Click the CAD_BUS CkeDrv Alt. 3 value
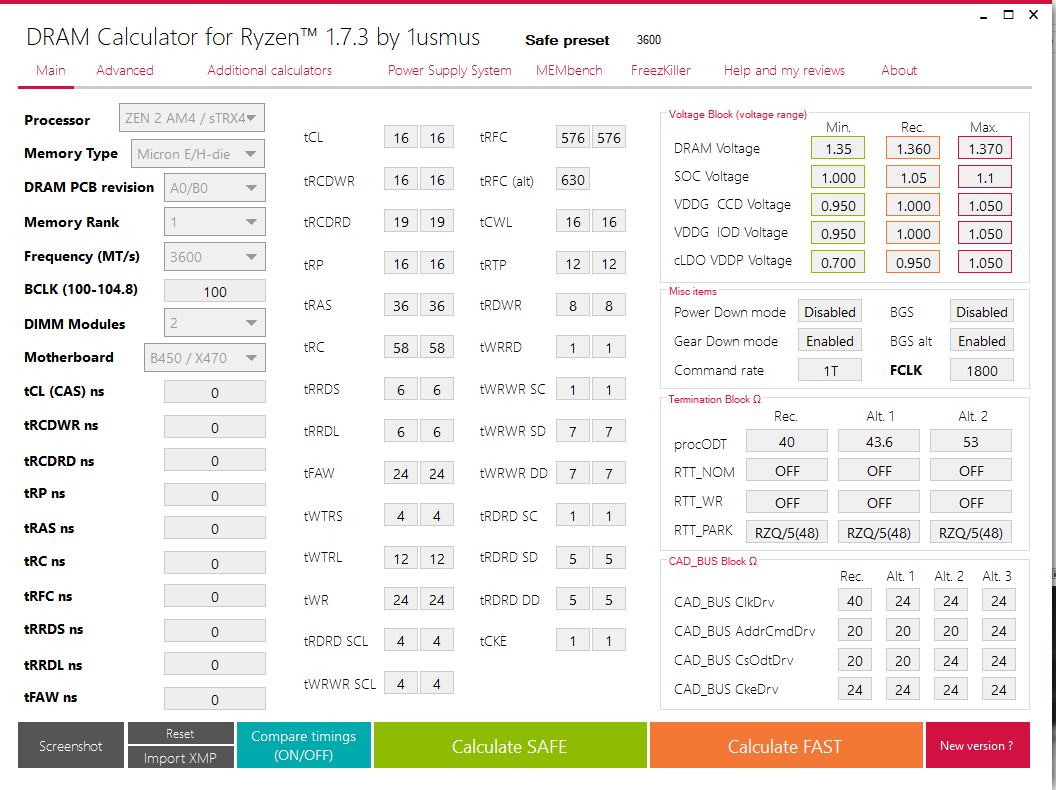1056x790 pixels. [x=998, y=689]
